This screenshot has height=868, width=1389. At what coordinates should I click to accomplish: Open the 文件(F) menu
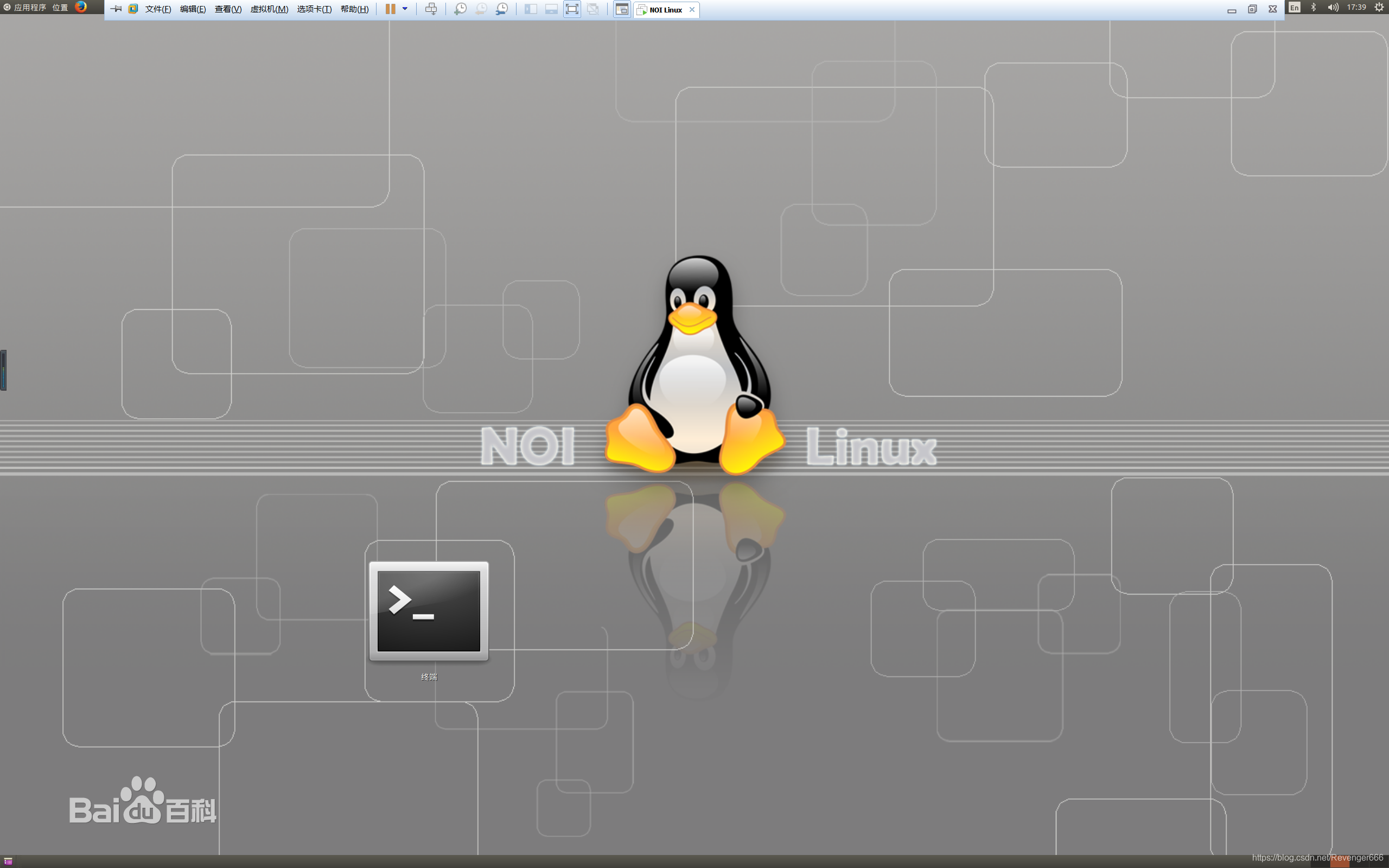(158, 9)
